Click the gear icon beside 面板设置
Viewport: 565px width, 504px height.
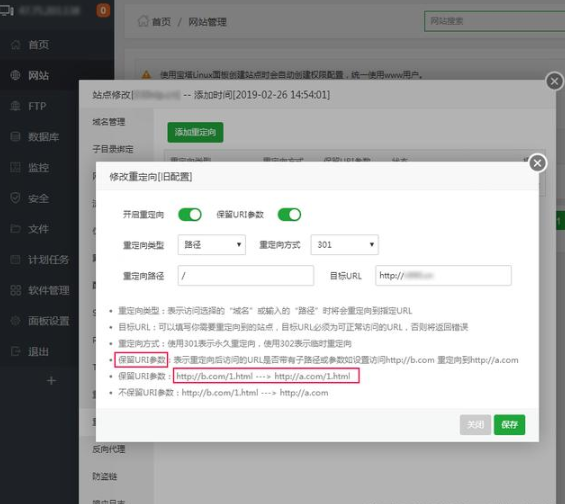pos(15,321)
